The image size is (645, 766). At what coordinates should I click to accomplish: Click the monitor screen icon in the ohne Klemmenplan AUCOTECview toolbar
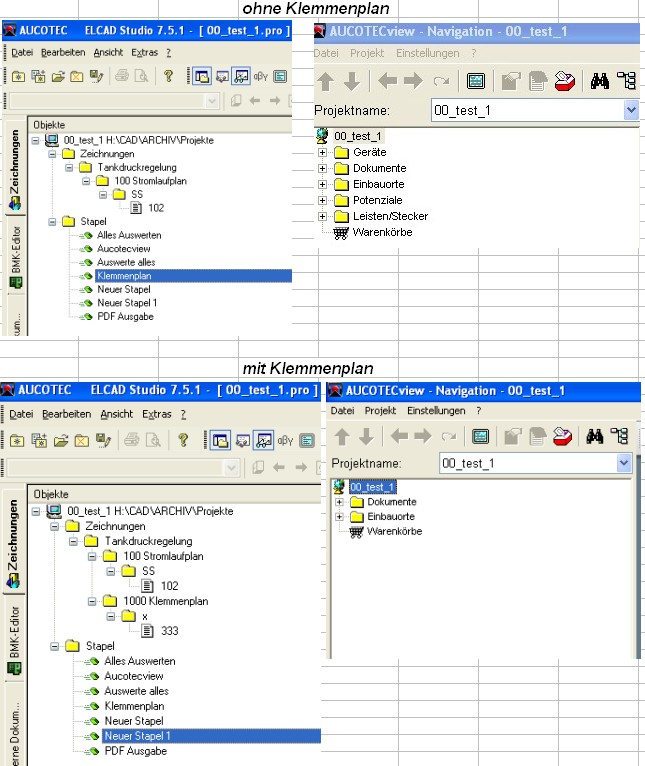tap(476, 81)
